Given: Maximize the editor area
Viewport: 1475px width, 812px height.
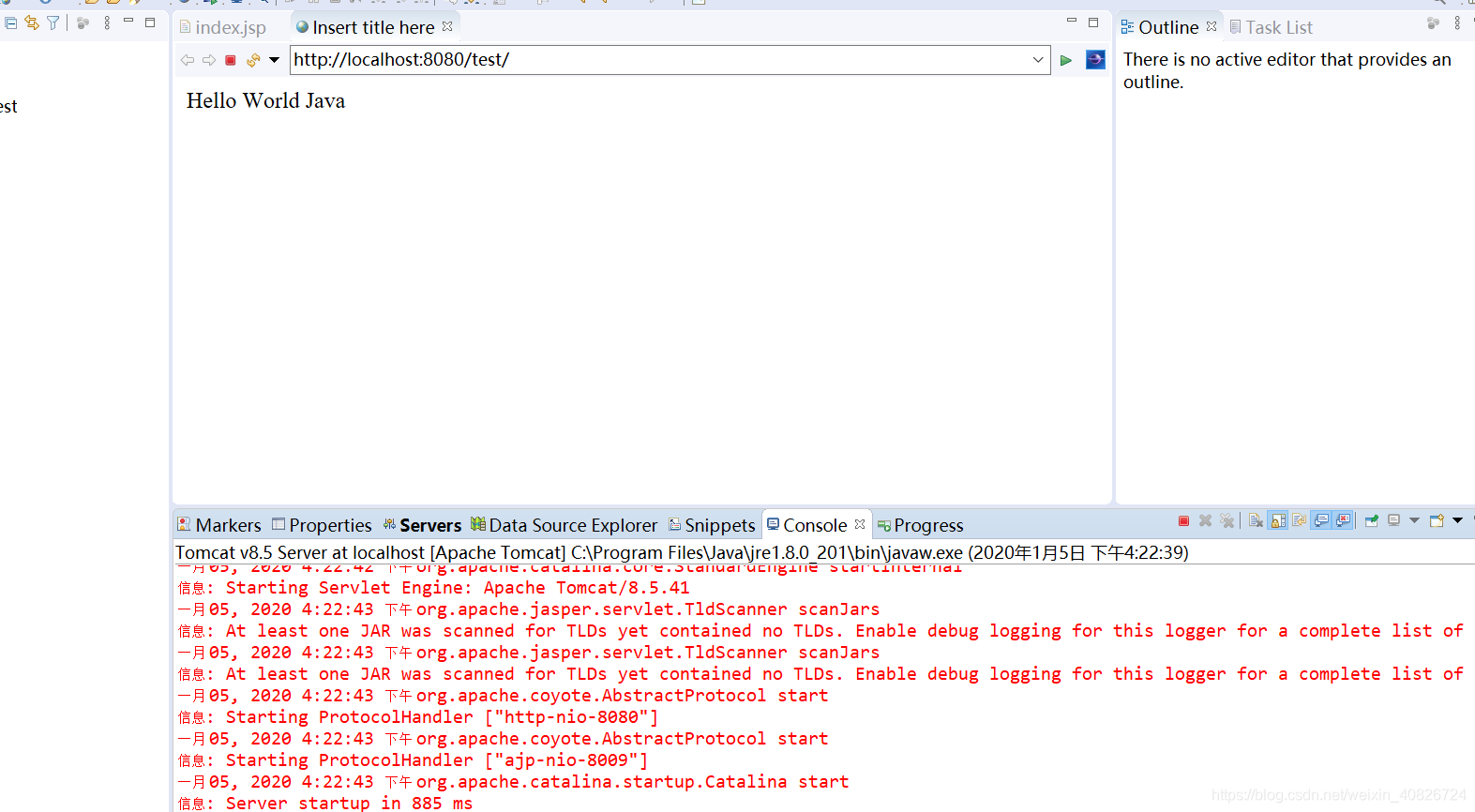Looking at the screenshot, I should 1093,22.
